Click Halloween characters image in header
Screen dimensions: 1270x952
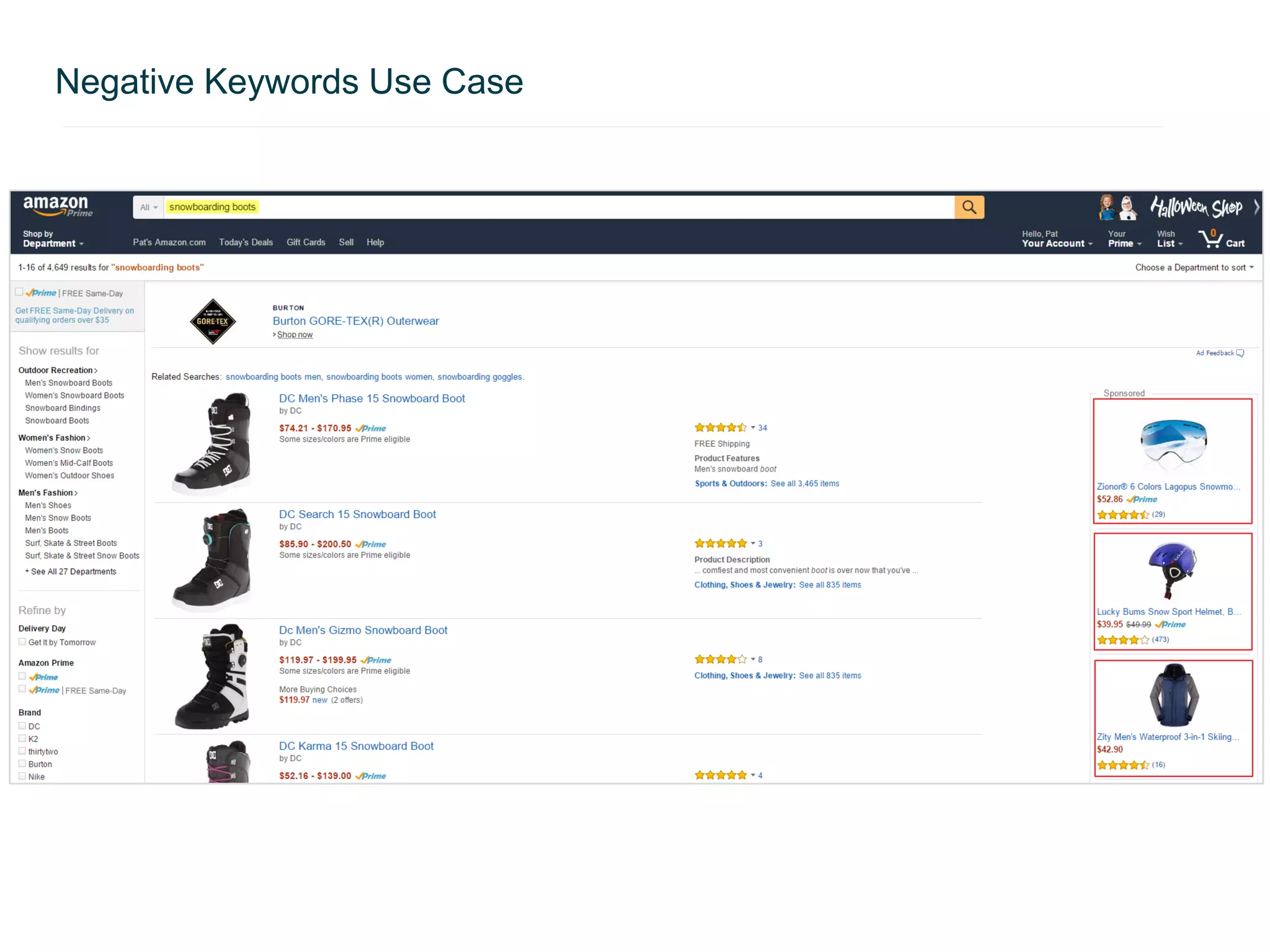tap(1118, 208)
